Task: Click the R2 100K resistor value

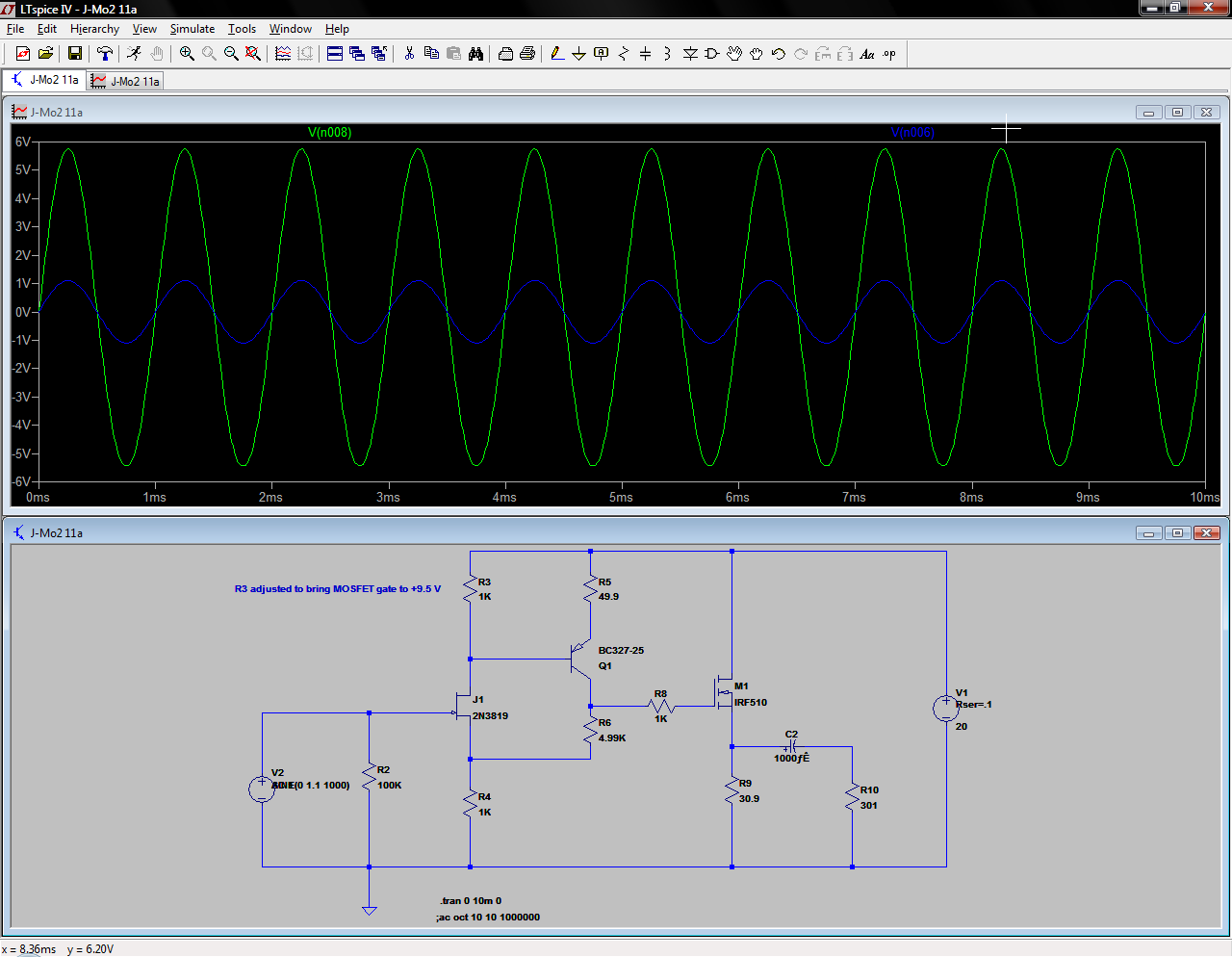Action: point(390,786)
